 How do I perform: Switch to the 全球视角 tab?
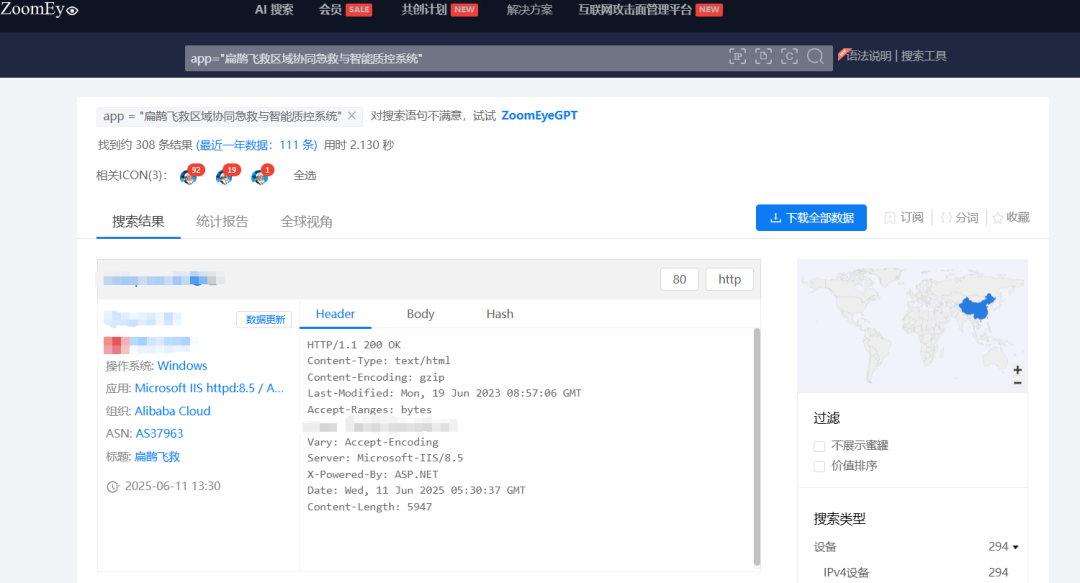point(307,221)
